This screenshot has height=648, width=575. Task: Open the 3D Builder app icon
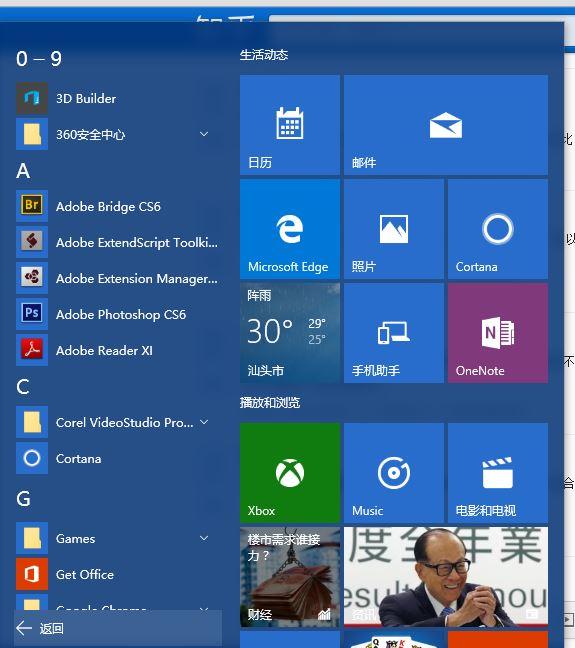pyautogui.click(x=32, y=98)
